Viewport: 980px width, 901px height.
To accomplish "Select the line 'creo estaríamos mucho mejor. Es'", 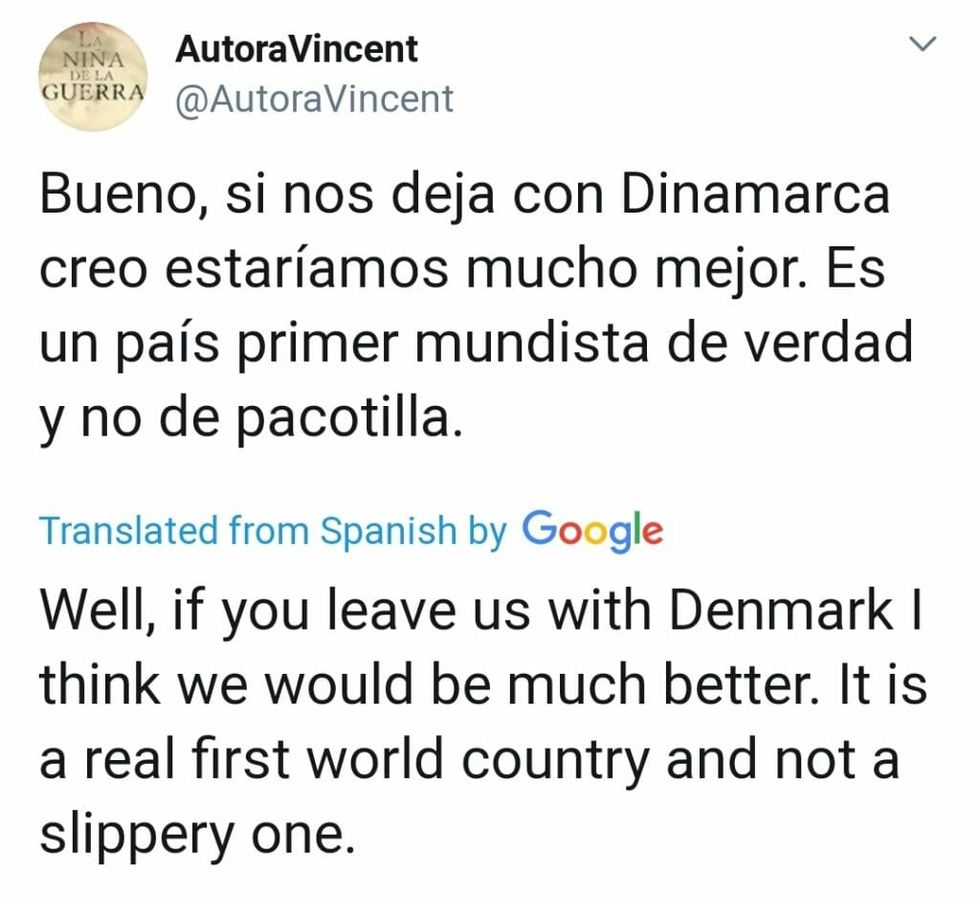I will [462, 271].
